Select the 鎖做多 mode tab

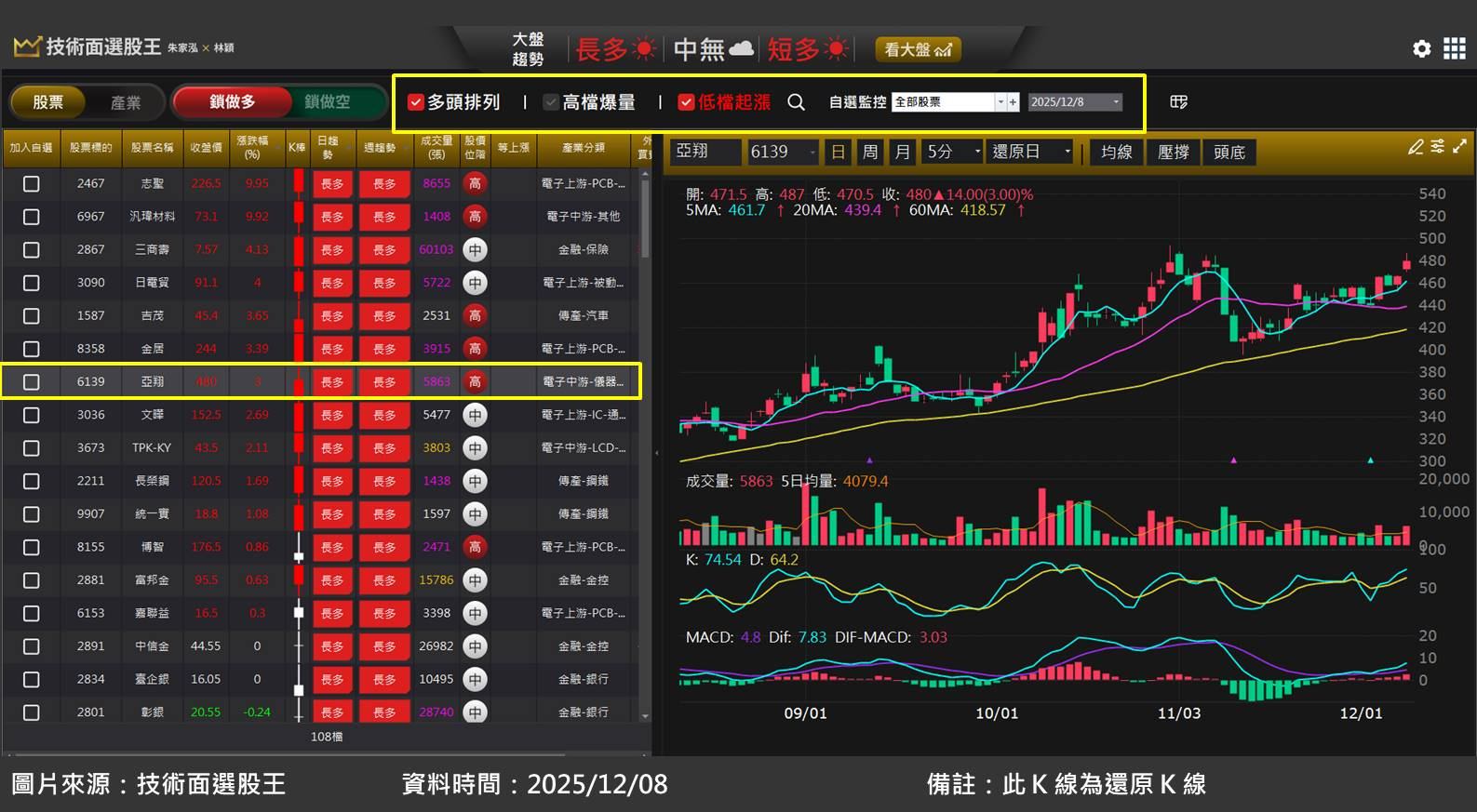click(232, 101)
